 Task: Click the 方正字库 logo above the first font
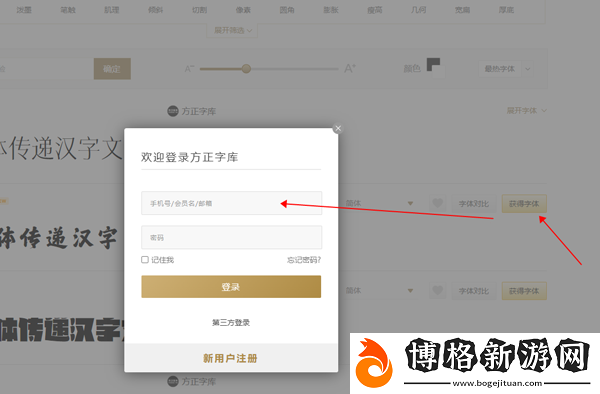[x=192, y=111]
